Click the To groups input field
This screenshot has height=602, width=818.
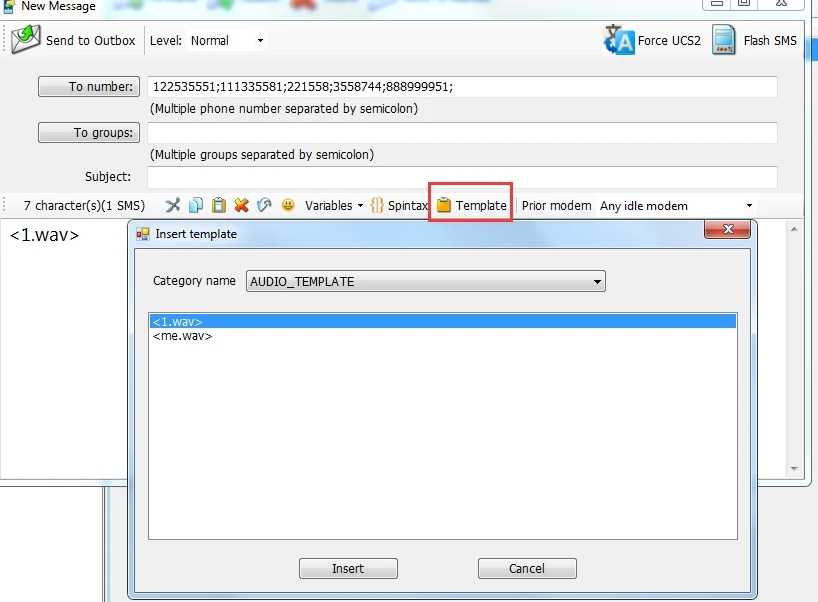pyautogui.click(x=462, y=133)
